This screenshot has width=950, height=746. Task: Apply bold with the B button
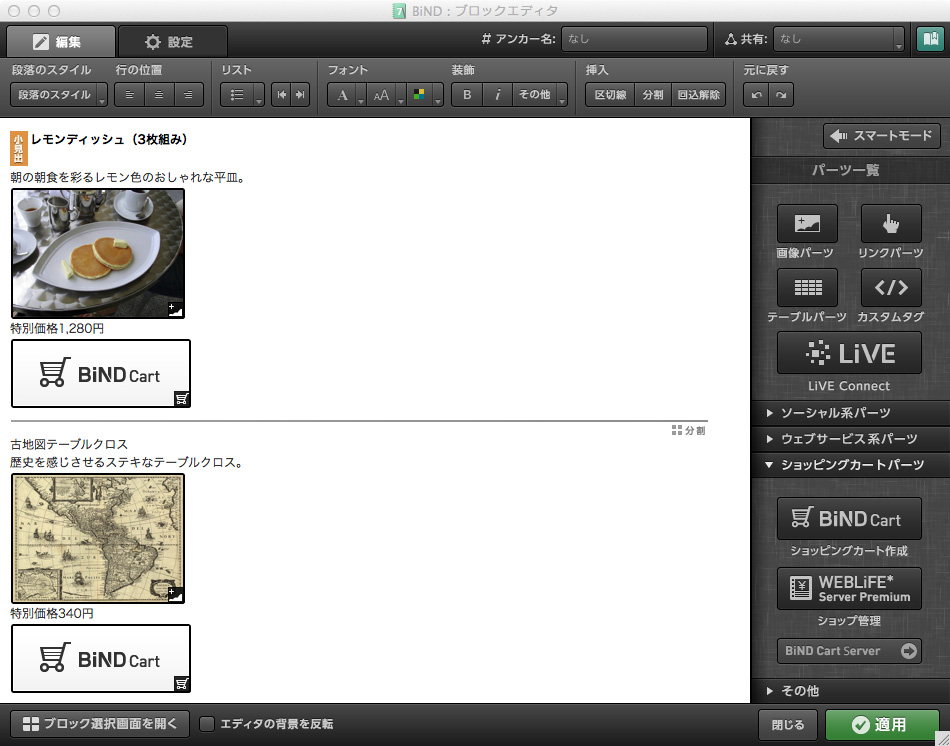[467, 95]
